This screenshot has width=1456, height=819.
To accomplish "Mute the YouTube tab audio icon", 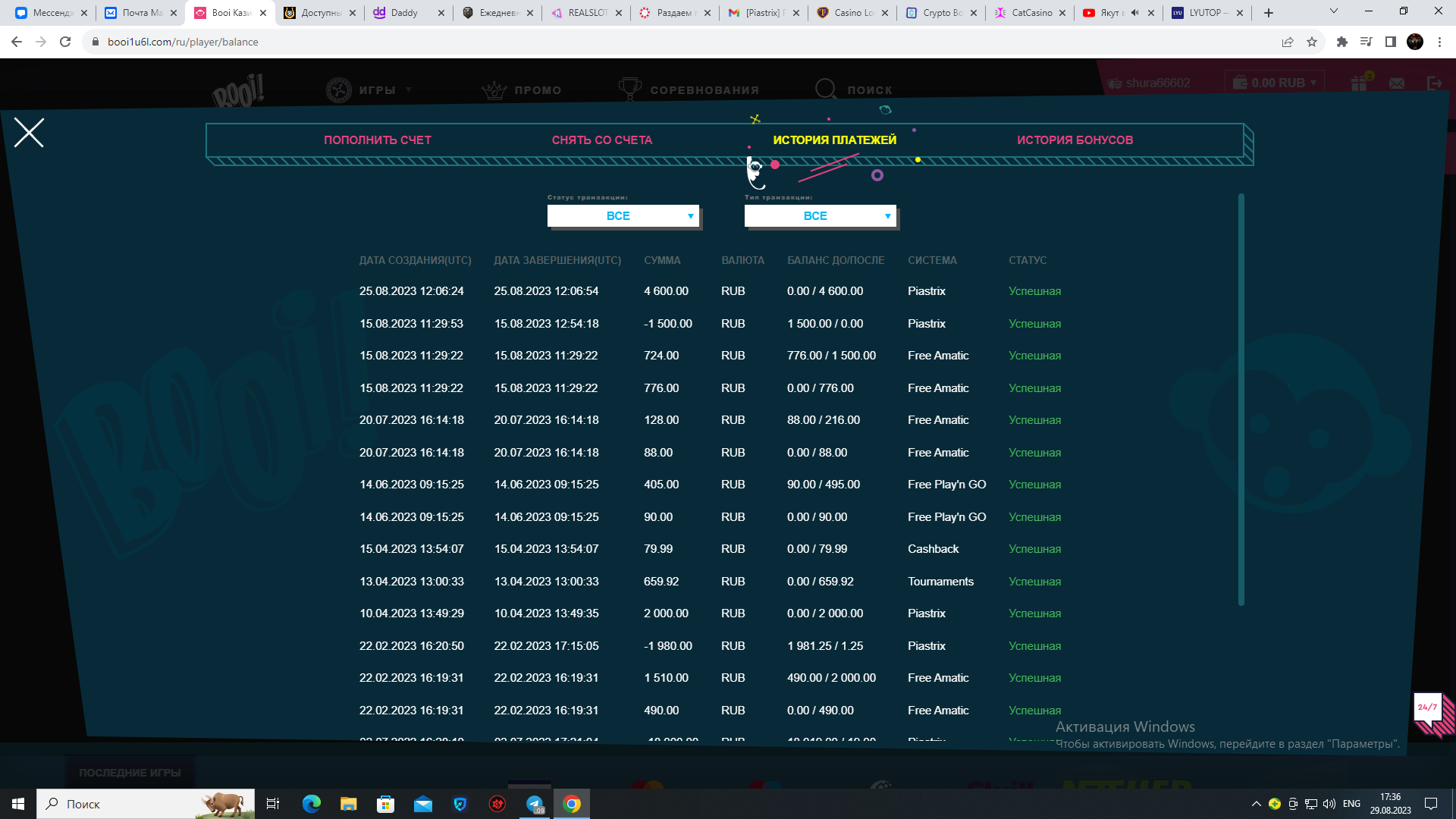I will [x=1134, y=13].
